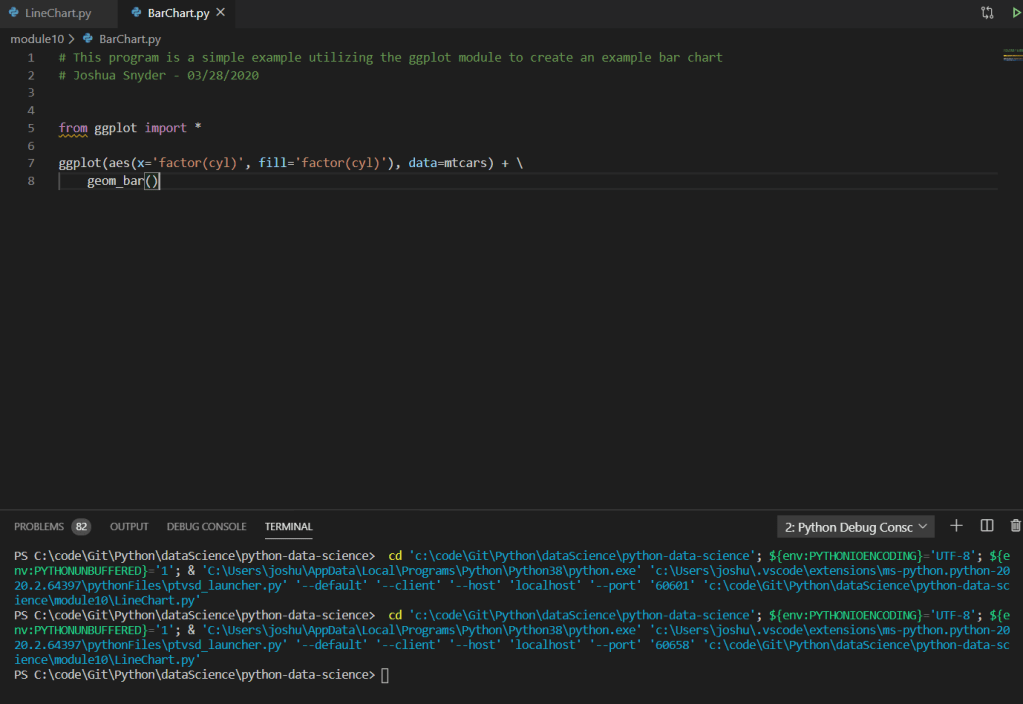The height and width of the screenshot is (704, 1023).
Task: Close the BarChart.py tab
Action: pos(220,13)
